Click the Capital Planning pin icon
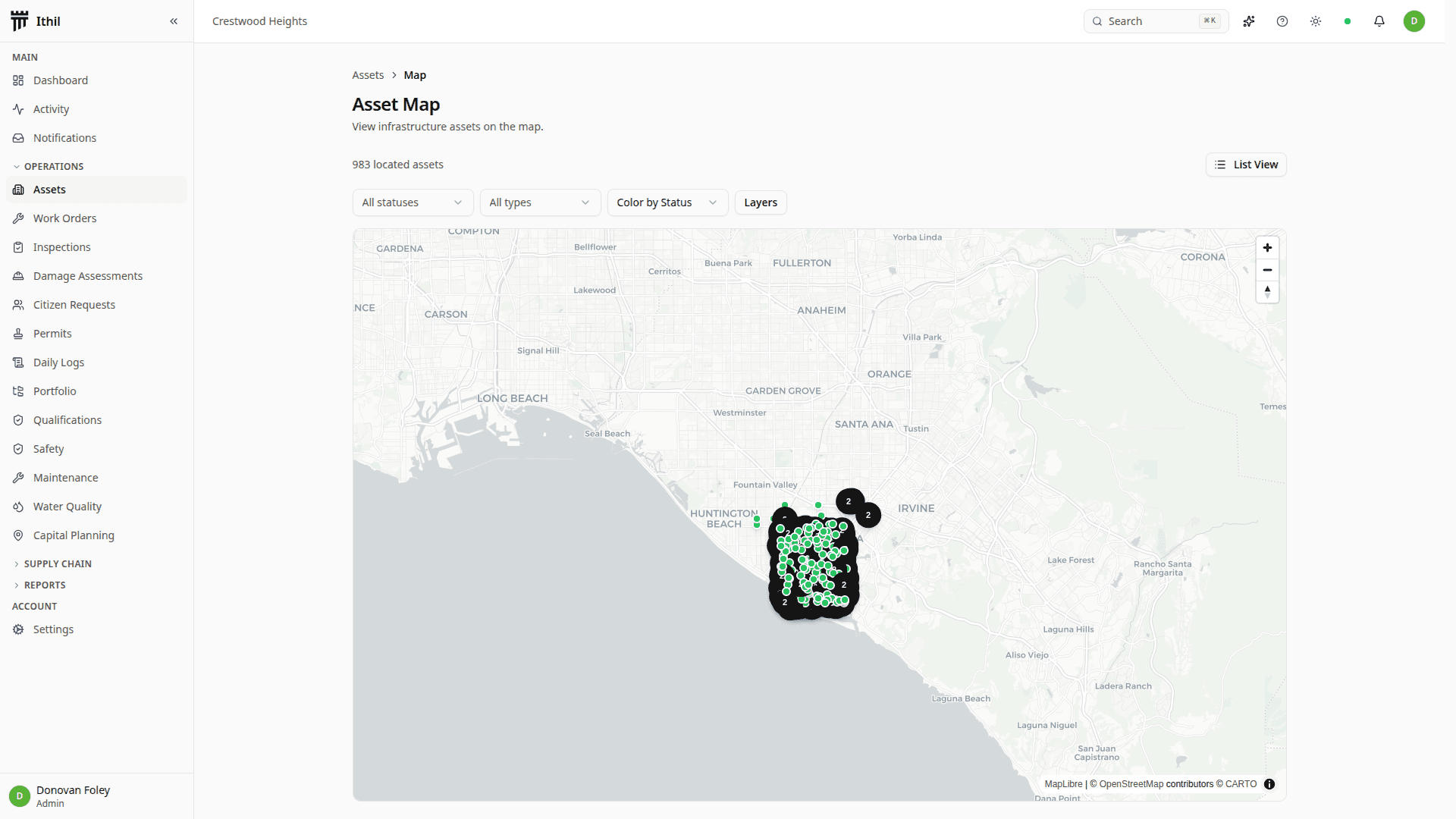Viewport: 1456px width, 819px height. coord(18,535)
